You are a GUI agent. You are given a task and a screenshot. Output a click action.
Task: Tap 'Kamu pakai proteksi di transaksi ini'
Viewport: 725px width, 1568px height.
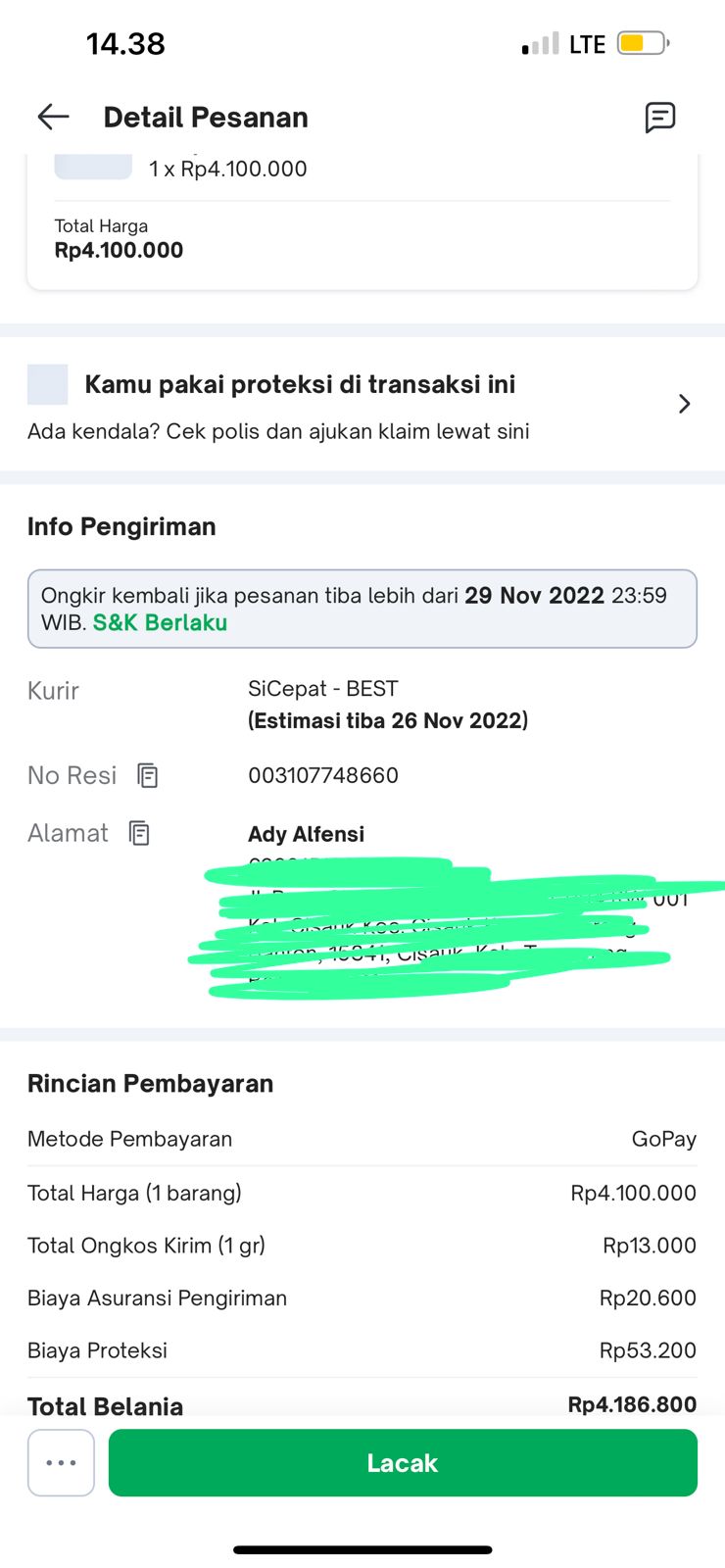coord(300,384)
